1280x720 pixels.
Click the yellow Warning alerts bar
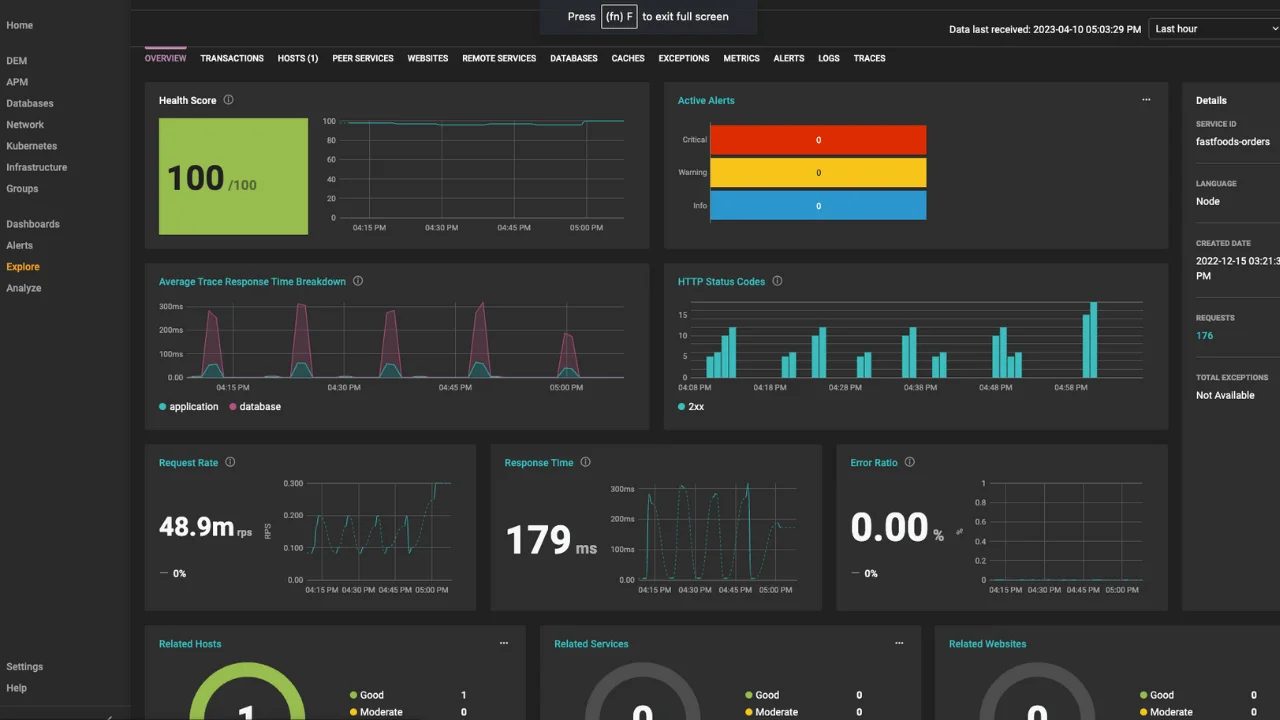pyautogui.click(x=818, y=173)
